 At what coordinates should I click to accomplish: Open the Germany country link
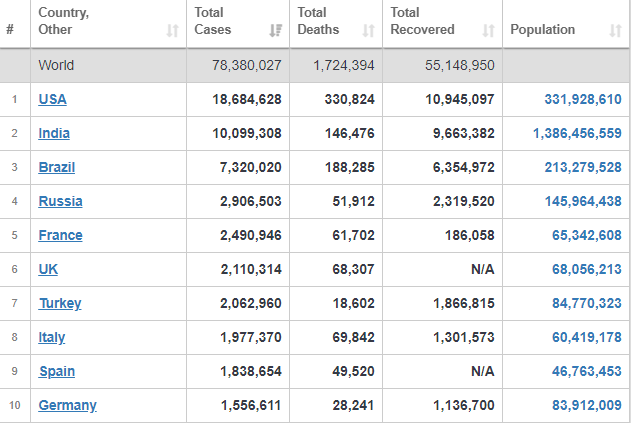[x=67, y=405]
